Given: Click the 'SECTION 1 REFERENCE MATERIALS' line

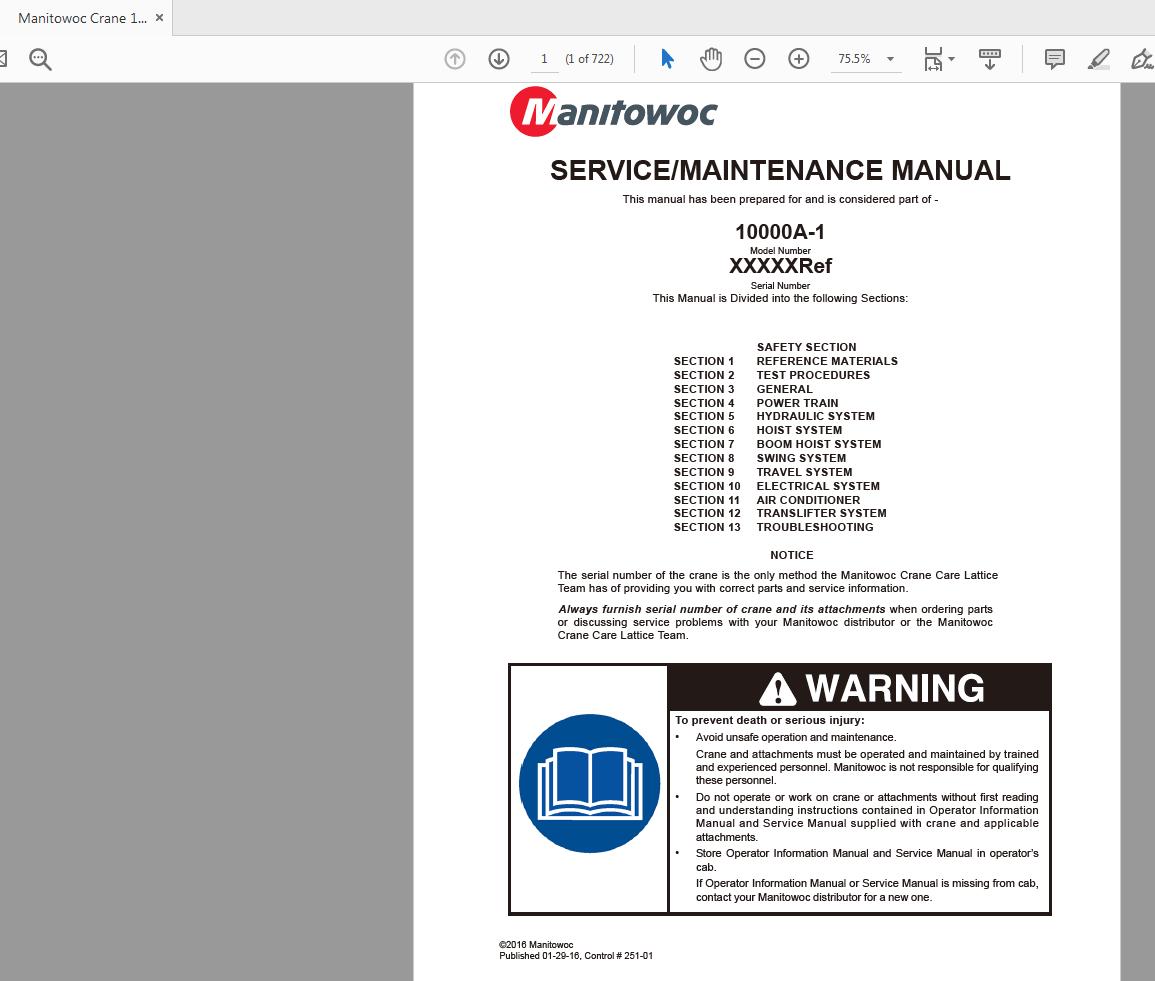Looking at the screenshot, I should point(786,361).
